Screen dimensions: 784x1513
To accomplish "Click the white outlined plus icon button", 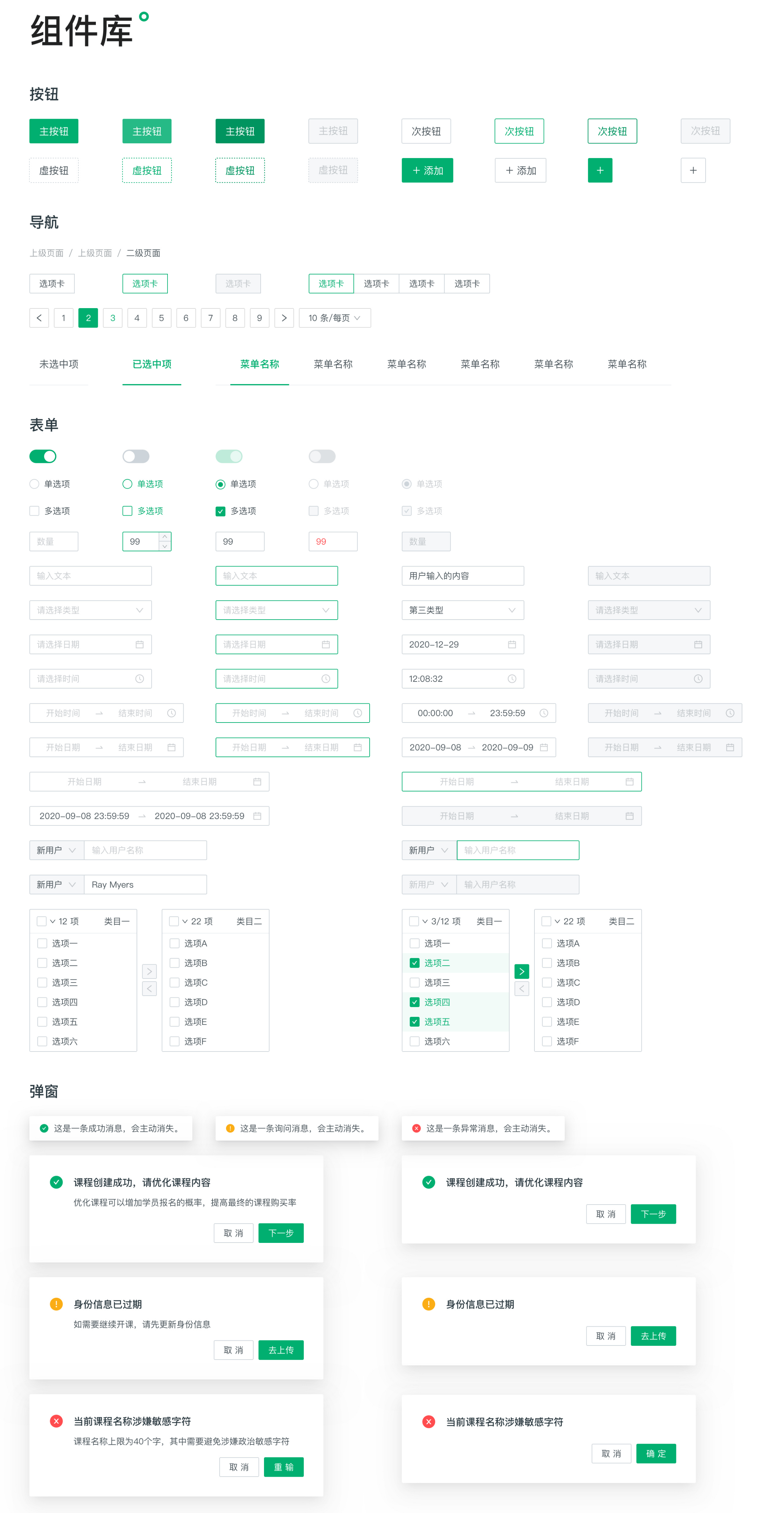I will click(693, 170).
